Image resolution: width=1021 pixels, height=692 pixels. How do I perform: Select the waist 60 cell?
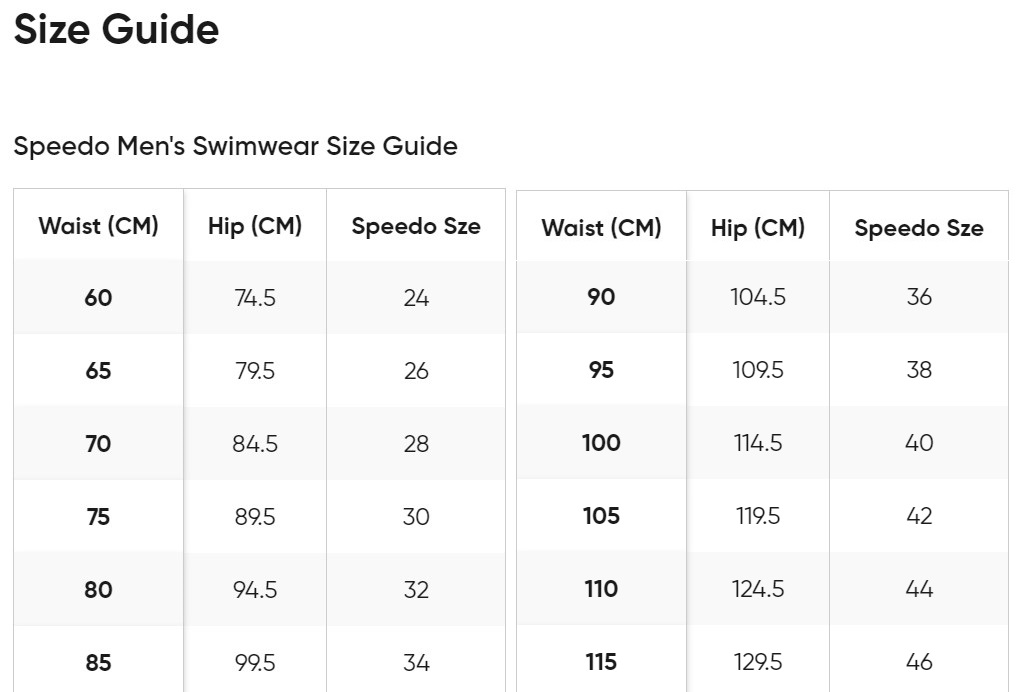98,298
